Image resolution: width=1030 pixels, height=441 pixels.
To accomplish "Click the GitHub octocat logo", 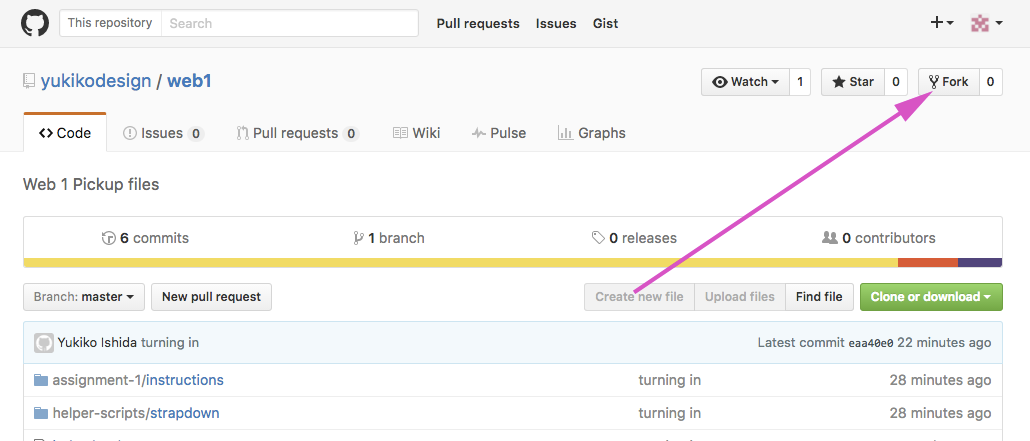I will point(35,23).
